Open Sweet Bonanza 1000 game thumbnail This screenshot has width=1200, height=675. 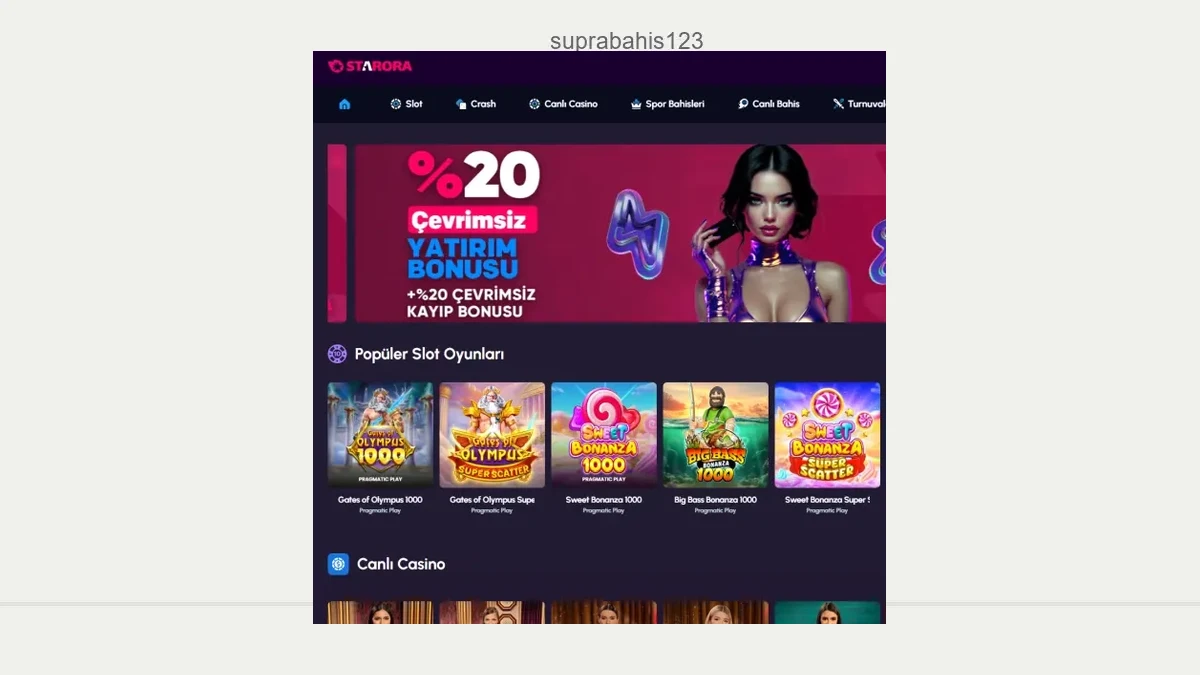(x=604, y=434)
